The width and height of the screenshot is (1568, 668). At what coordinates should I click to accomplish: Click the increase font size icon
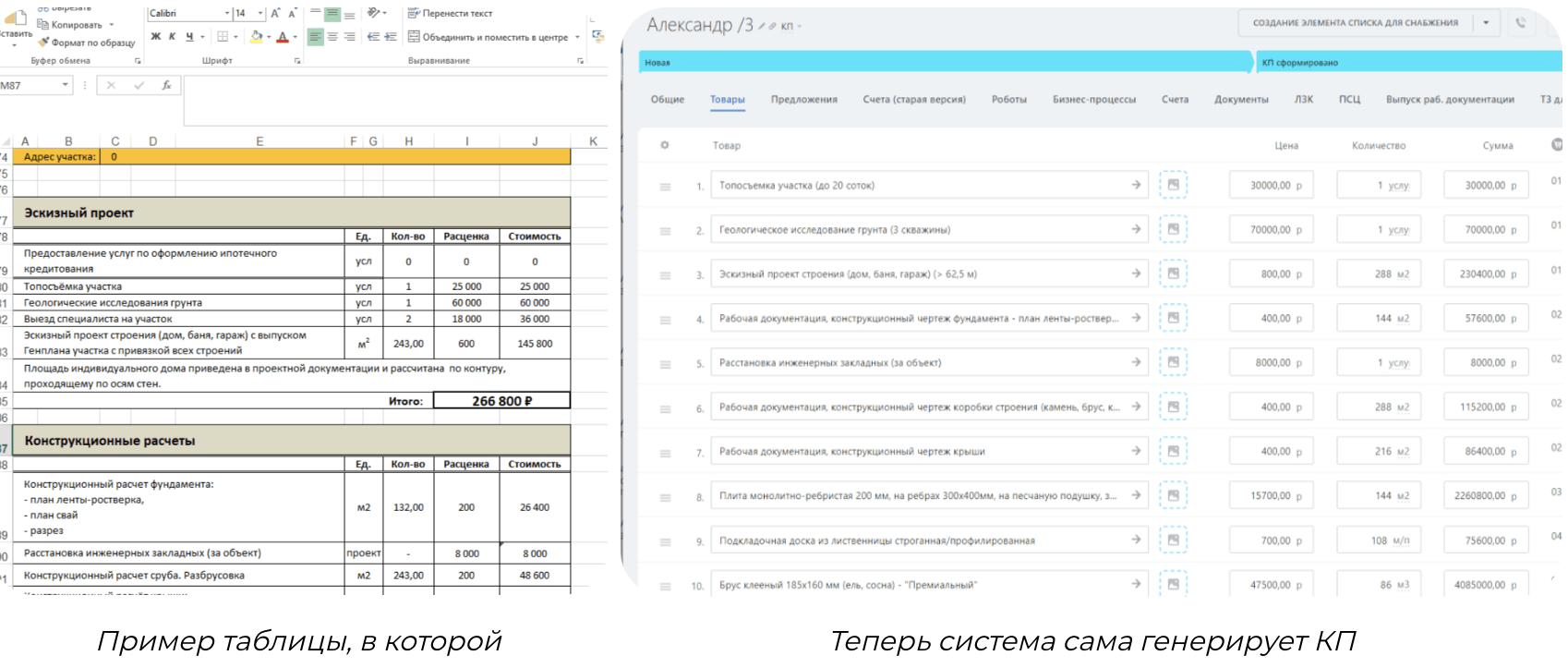(x=275, y=13)
